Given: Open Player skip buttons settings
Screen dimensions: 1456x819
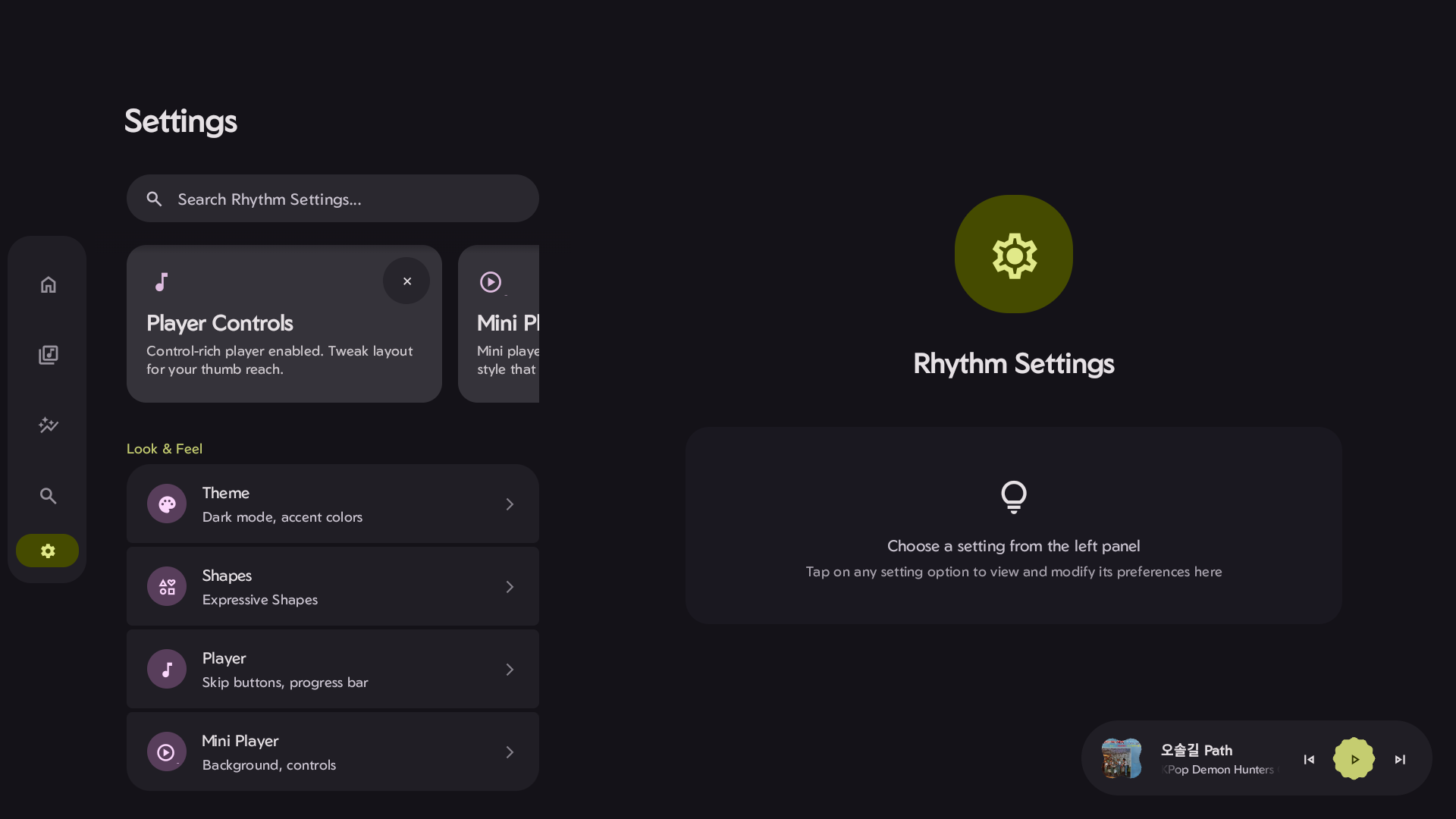Looking at the screenshot, I should pyautogui.click(x=332, y=669).
